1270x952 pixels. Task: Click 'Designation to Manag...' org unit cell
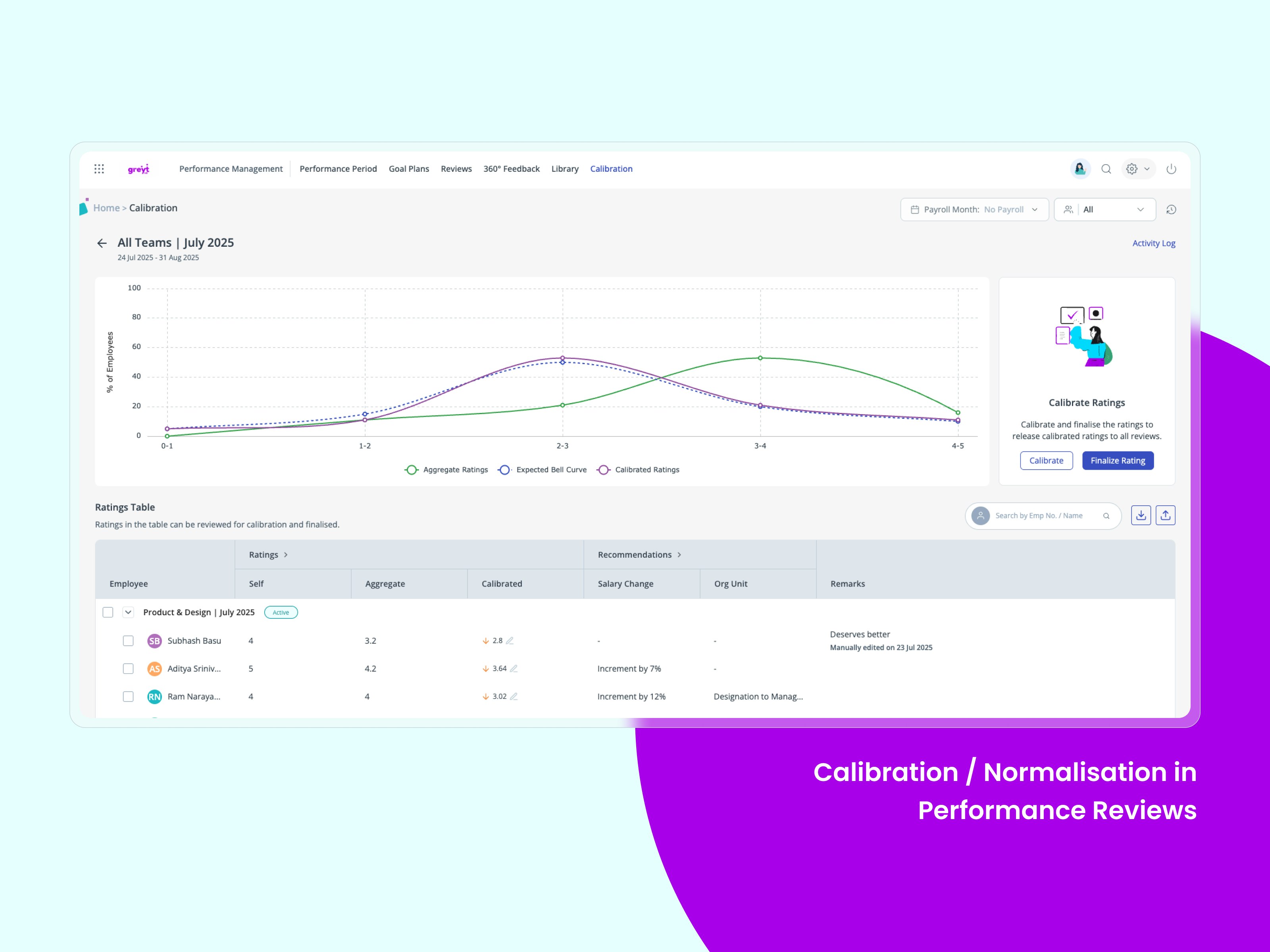[x=758, y=696]
